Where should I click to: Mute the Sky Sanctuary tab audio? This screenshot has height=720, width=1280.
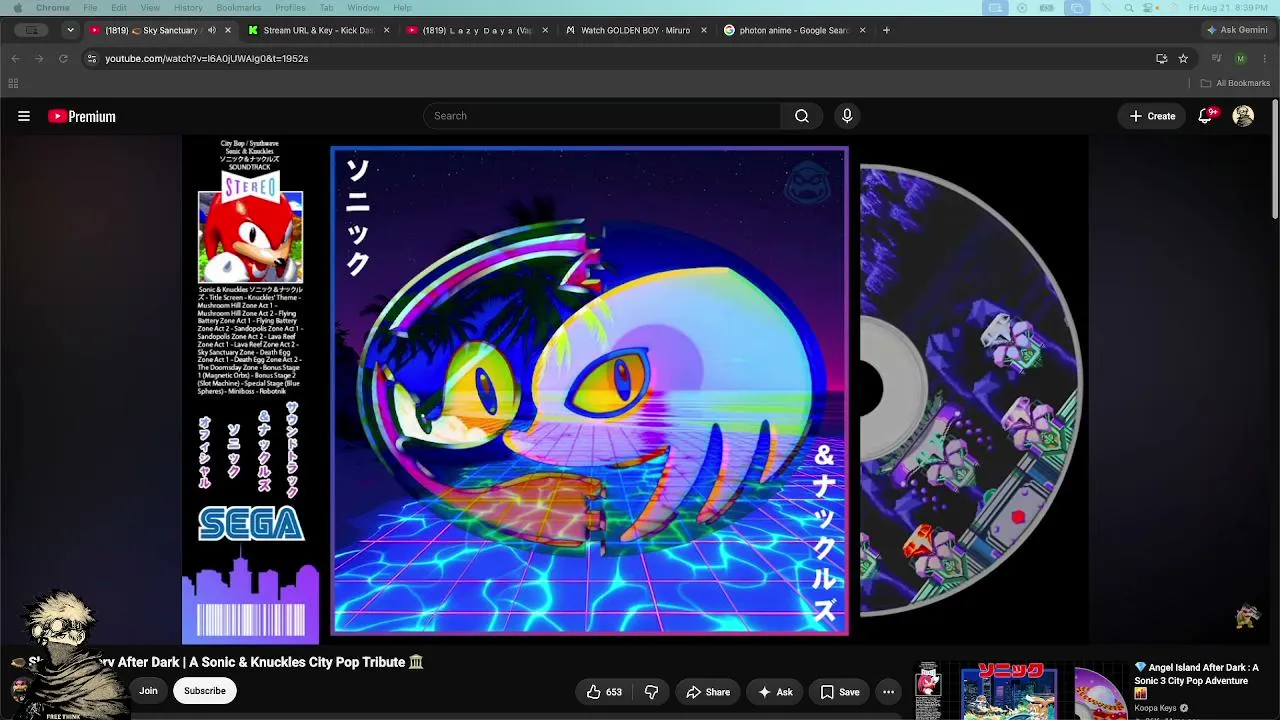click(x=212, y=30)
